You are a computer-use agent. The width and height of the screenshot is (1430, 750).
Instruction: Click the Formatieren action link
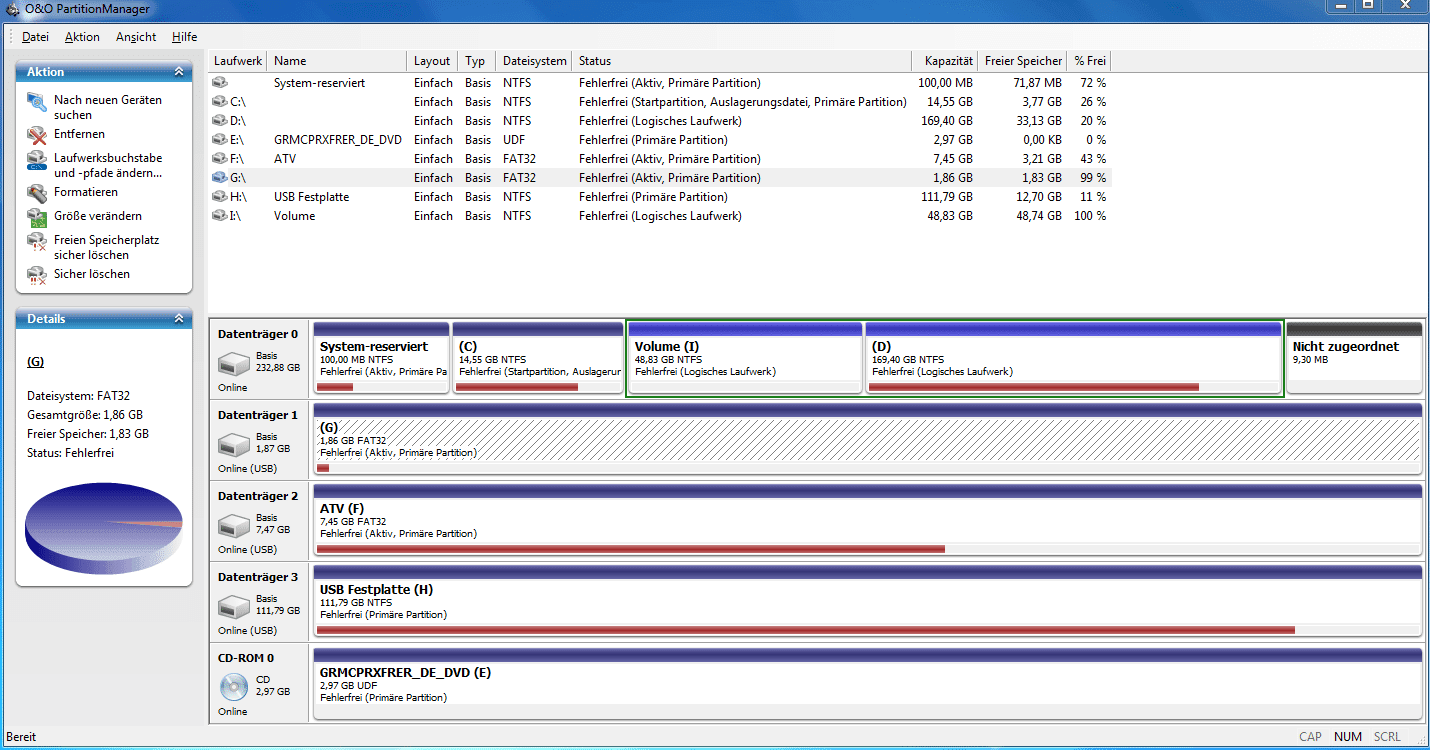tap(86, 192)
